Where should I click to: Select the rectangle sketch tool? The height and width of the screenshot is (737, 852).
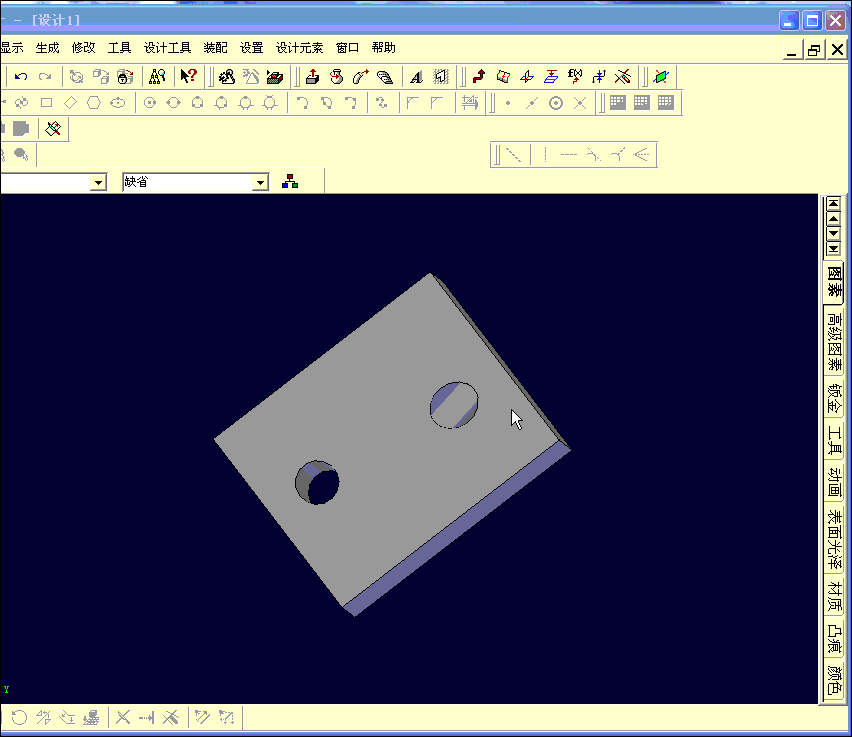[47, 103]
